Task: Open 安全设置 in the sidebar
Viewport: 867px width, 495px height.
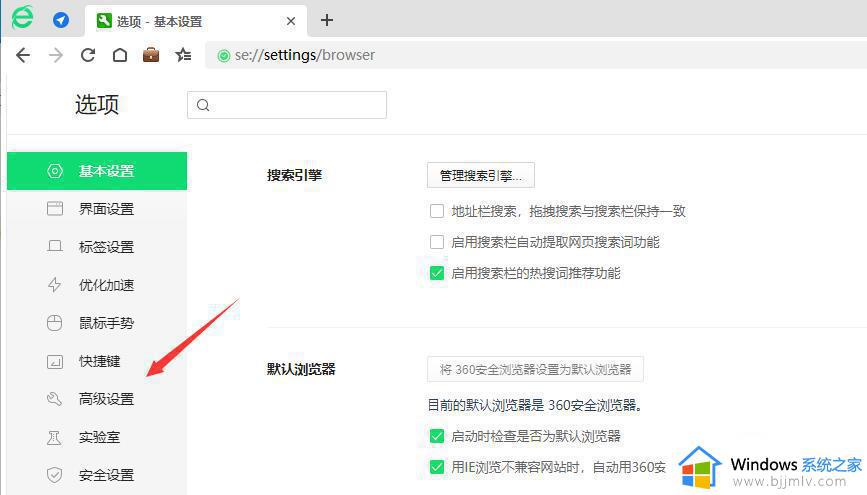Action: (97, 475)
